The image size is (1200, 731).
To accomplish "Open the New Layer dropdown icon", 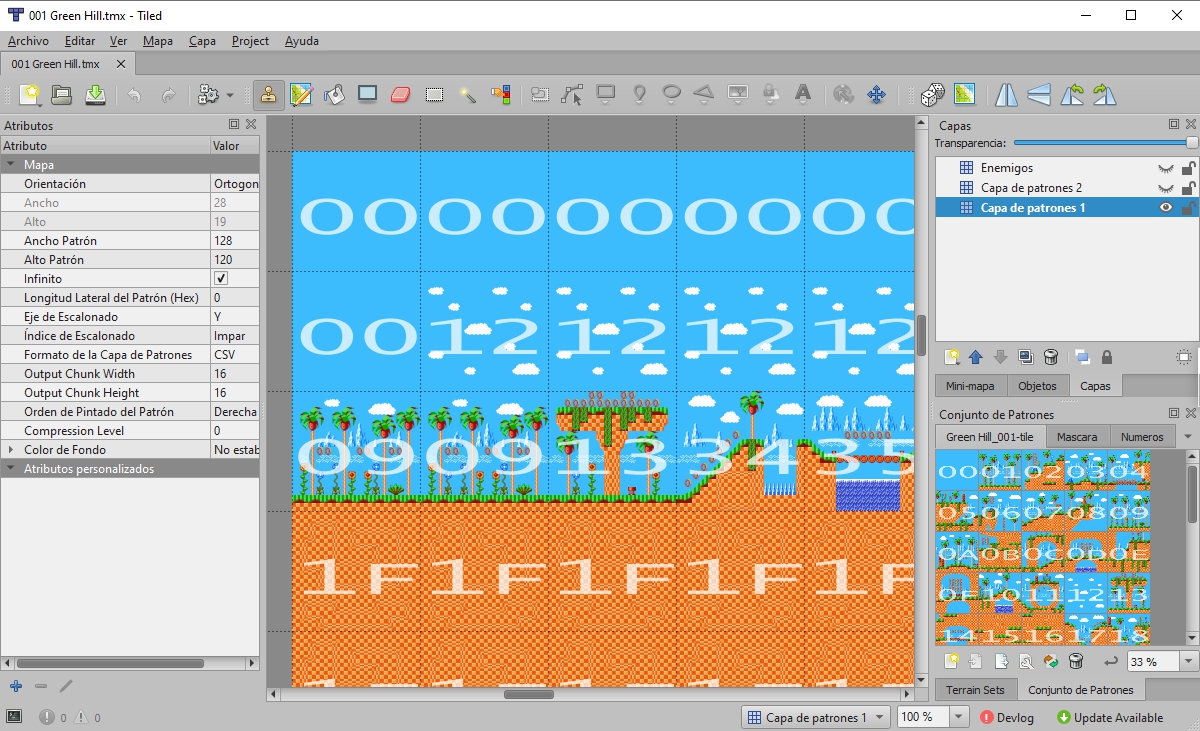I will 952,357.
